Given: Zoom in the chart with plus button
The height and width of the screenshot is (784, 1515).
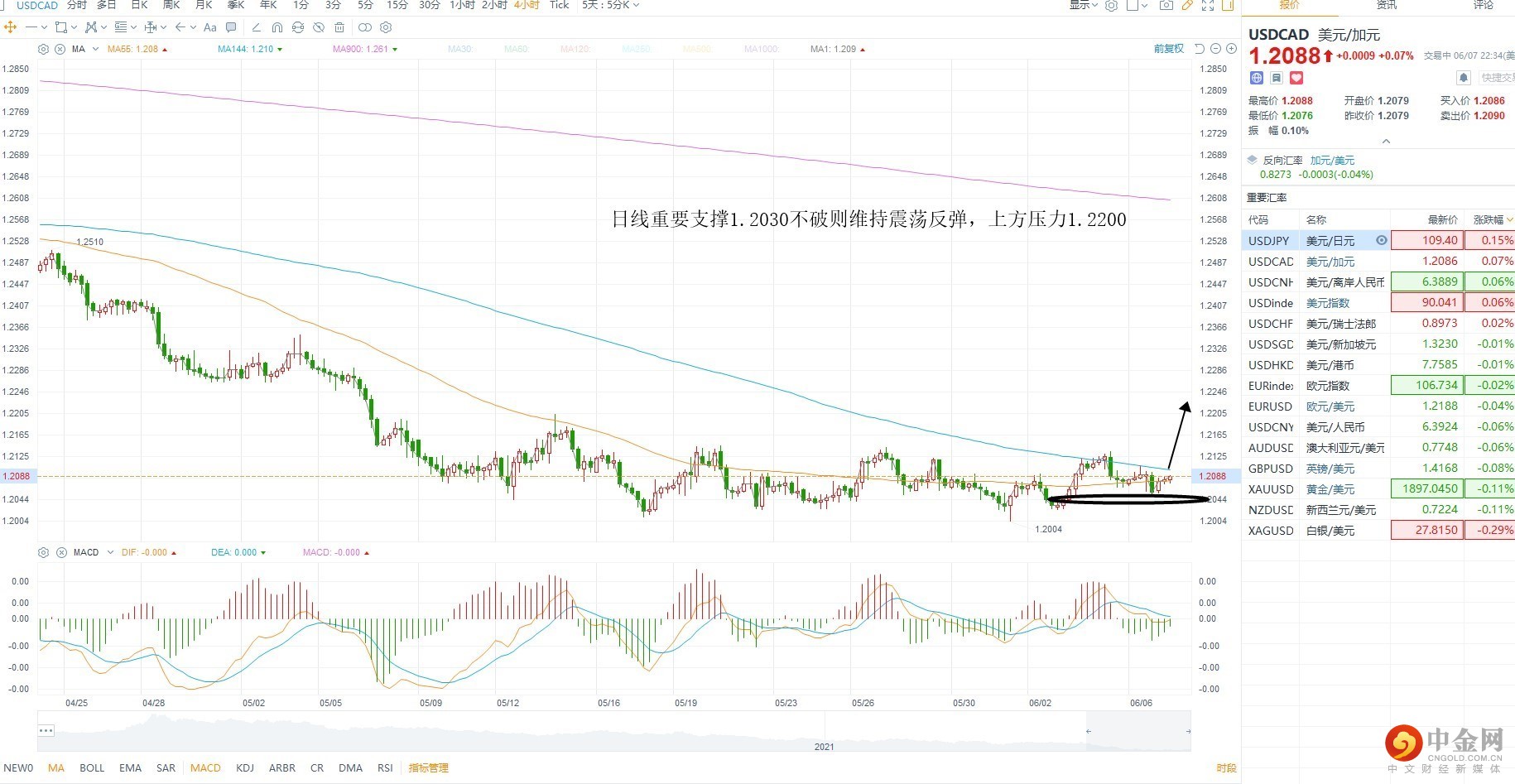Looking at the screenshot, I should [1231, 49].
